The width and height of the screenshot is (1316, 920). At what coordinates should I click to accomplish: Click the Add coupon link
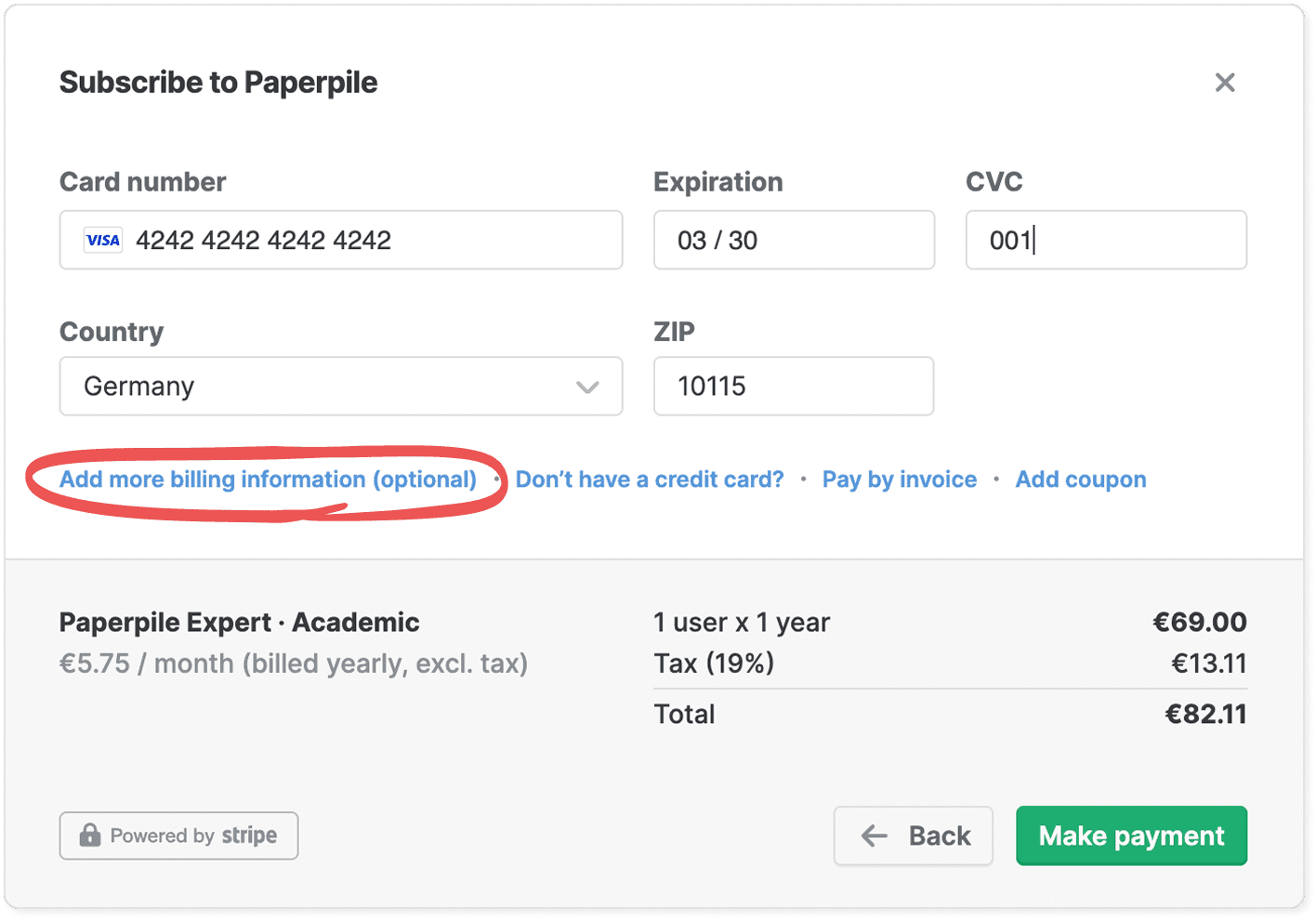click(x=1080, y=480)
